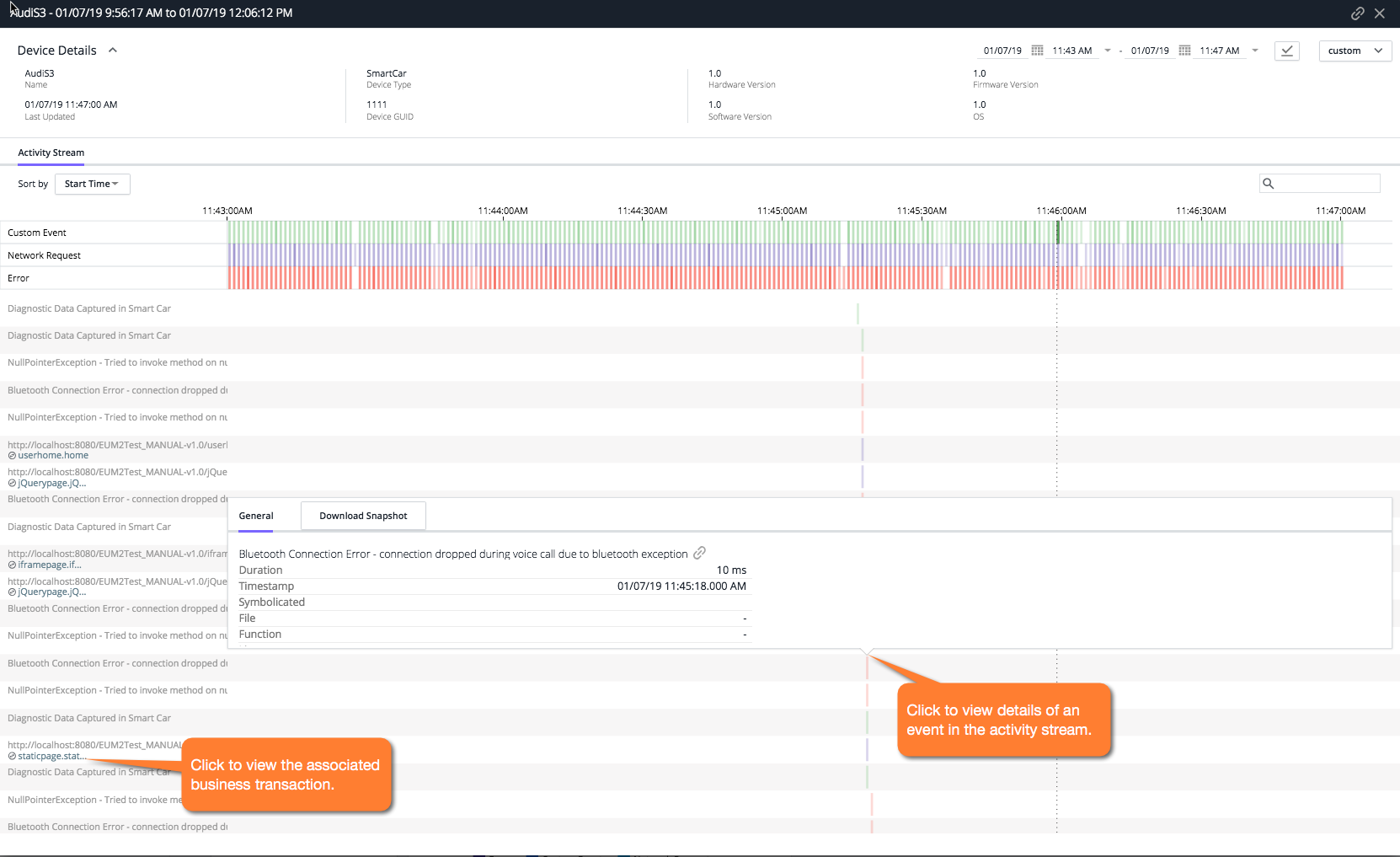Click the 11:45:00AM timeline tick label

782,211
